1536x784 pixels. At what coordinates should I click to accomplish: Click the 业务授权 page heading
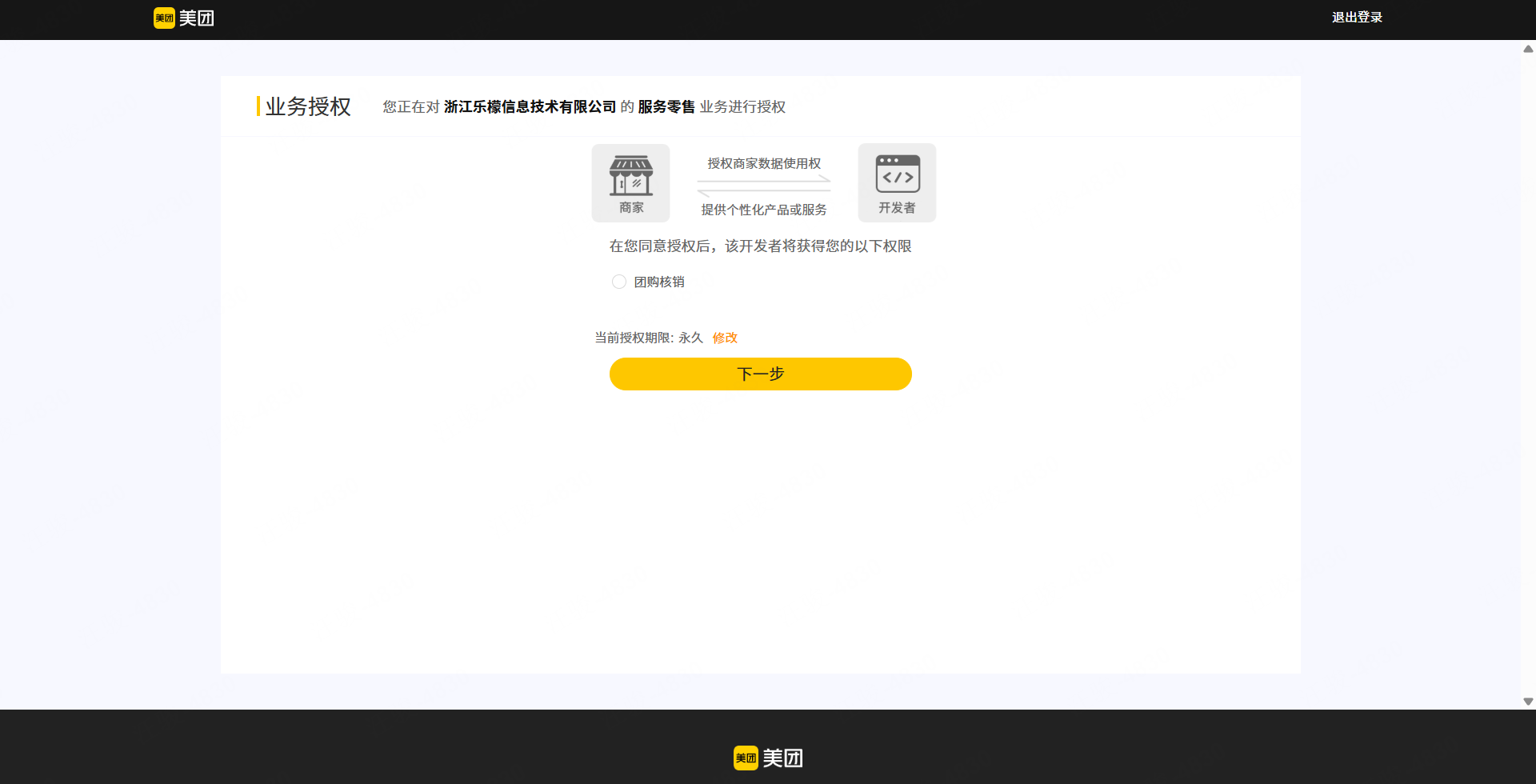(308, 106)
